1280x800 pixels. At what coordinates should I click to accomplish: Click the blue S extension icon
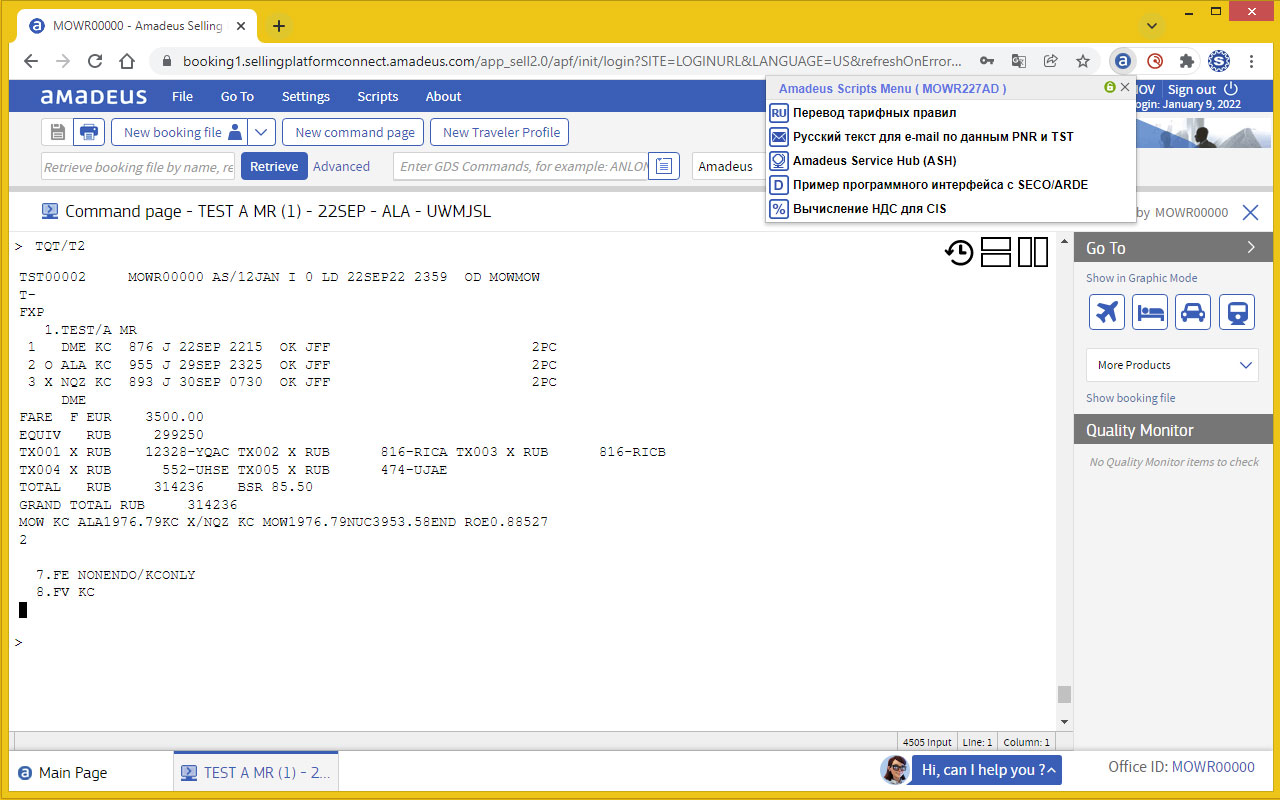[1219, 61]
